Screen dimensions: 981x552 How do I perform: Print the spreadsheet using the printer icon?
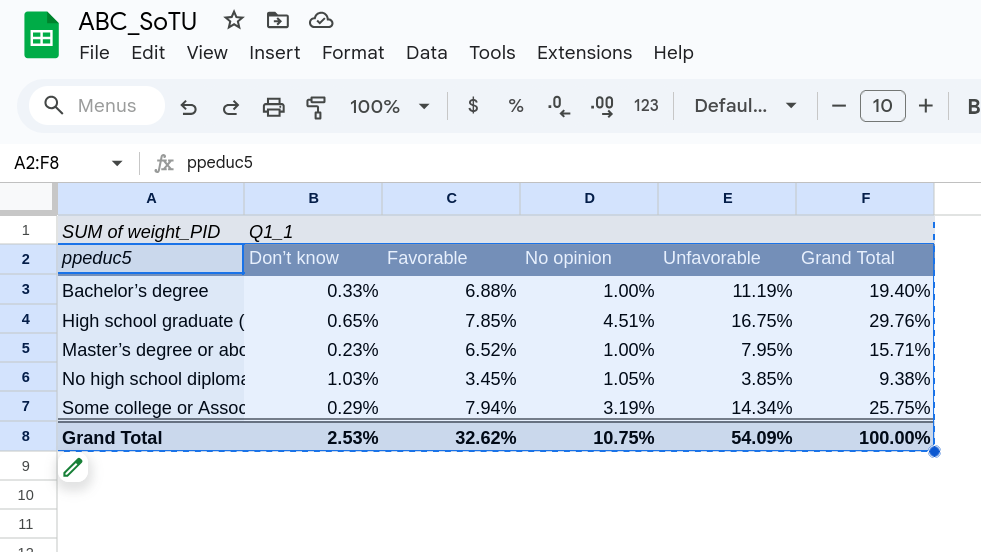click(x=273, y=106)
